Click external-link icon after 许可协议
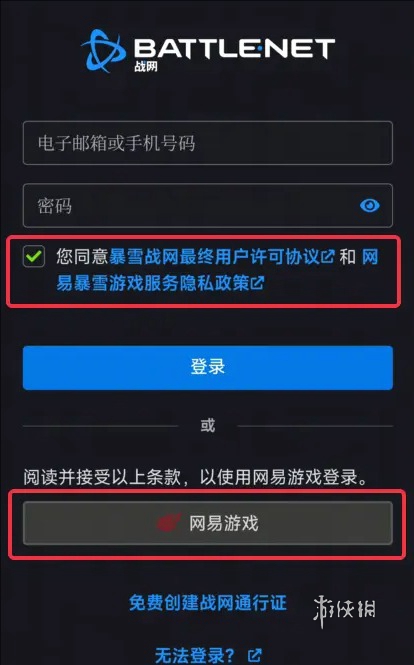The width and height of the screenshot is (414, 665). coord(328,257)
